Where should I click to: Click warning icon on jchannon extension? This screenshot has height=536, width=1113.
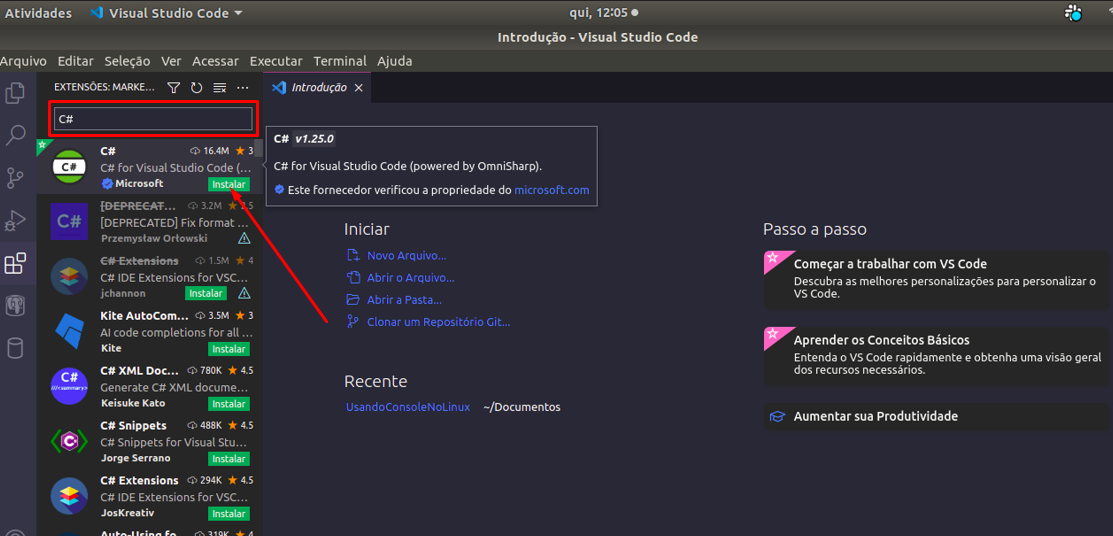click(x=244, y=293)
